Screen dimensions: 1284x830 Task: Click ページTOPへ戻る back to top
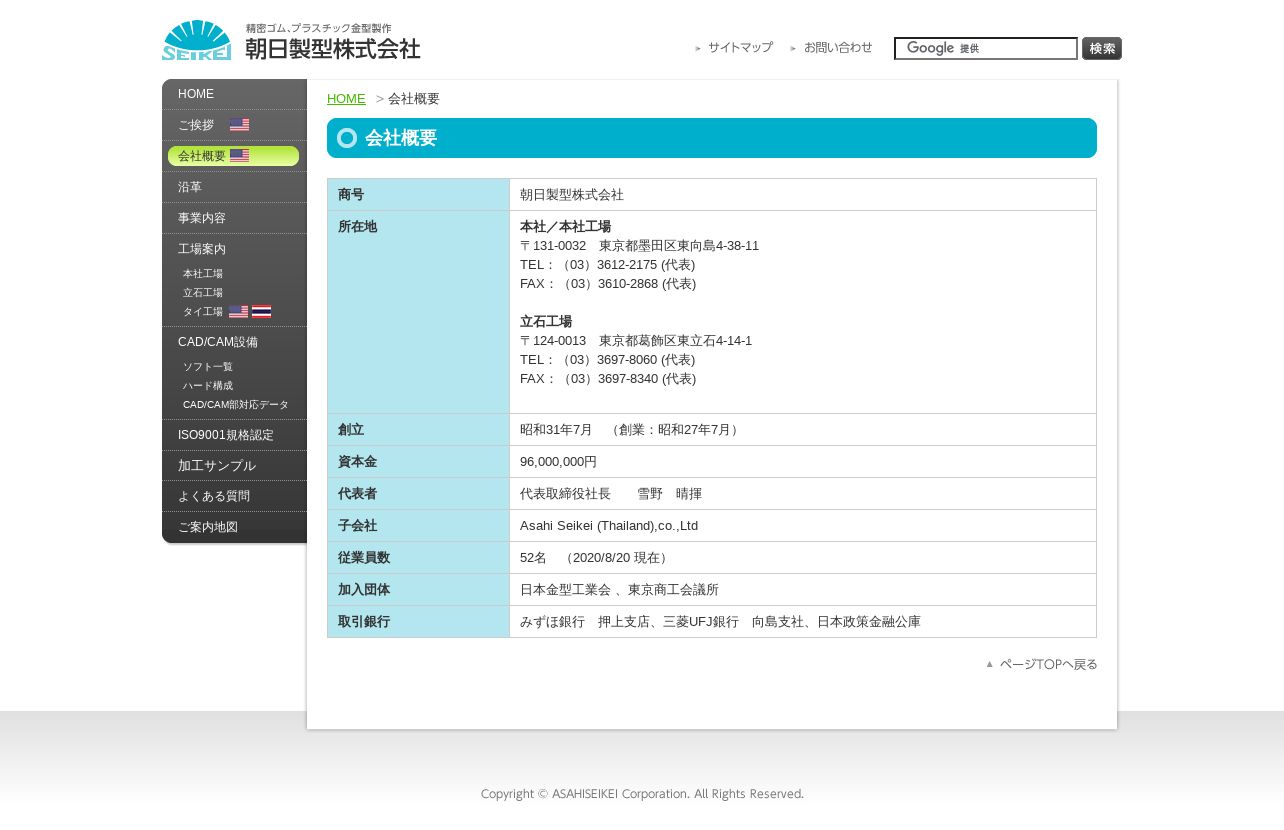(1042, 664)
